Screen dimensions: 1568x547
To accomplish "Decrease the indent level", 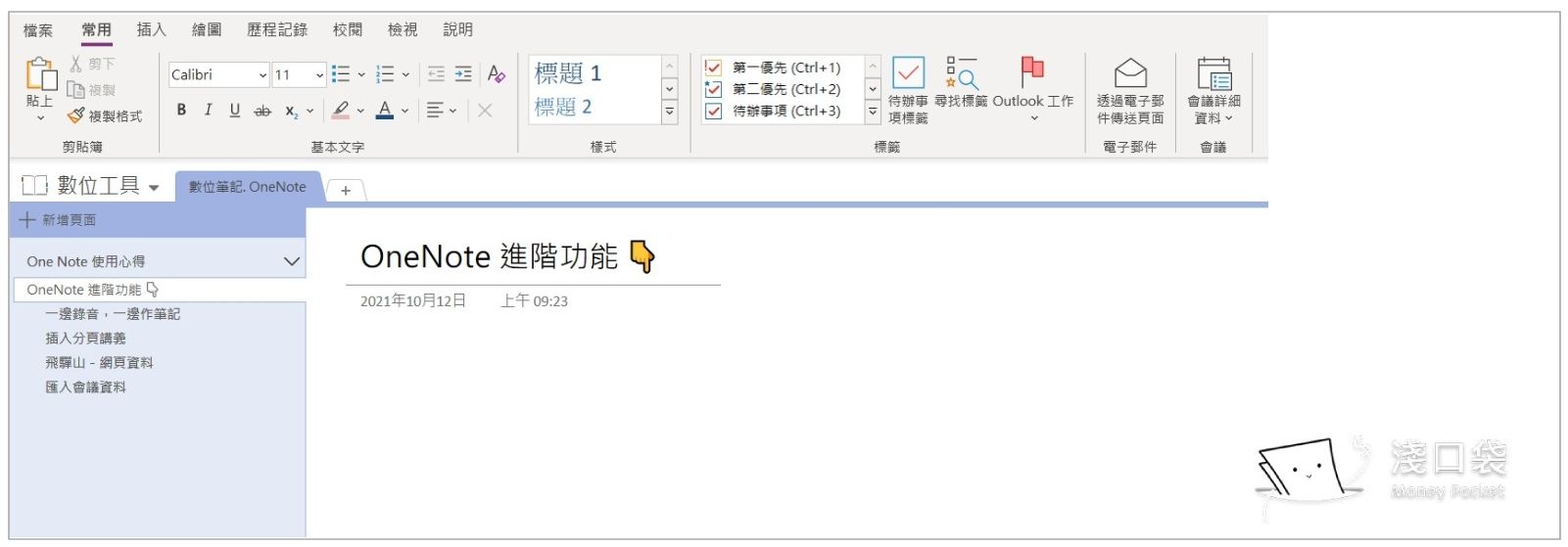I will [x=437, y=74].
